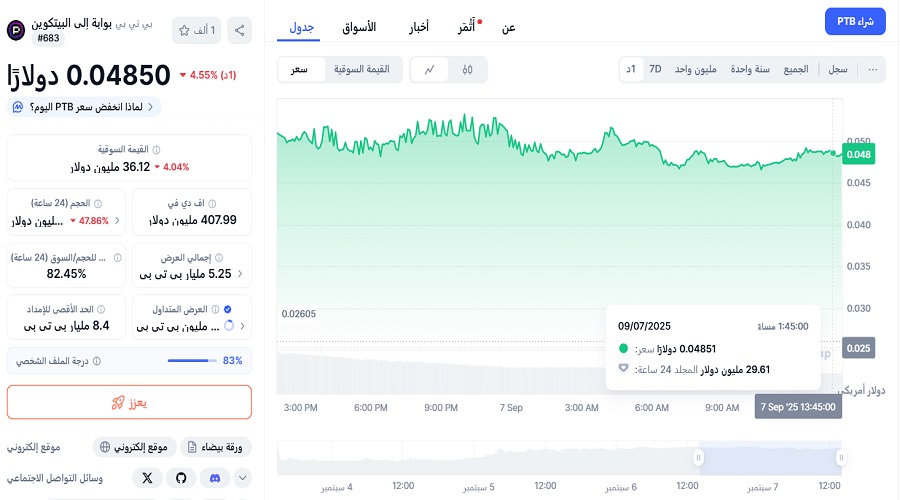The width and height of the screenshot is (900, 500).
Task: Open why PTB price dropped today
Action: pyautogui.click(x=84, y=107)
